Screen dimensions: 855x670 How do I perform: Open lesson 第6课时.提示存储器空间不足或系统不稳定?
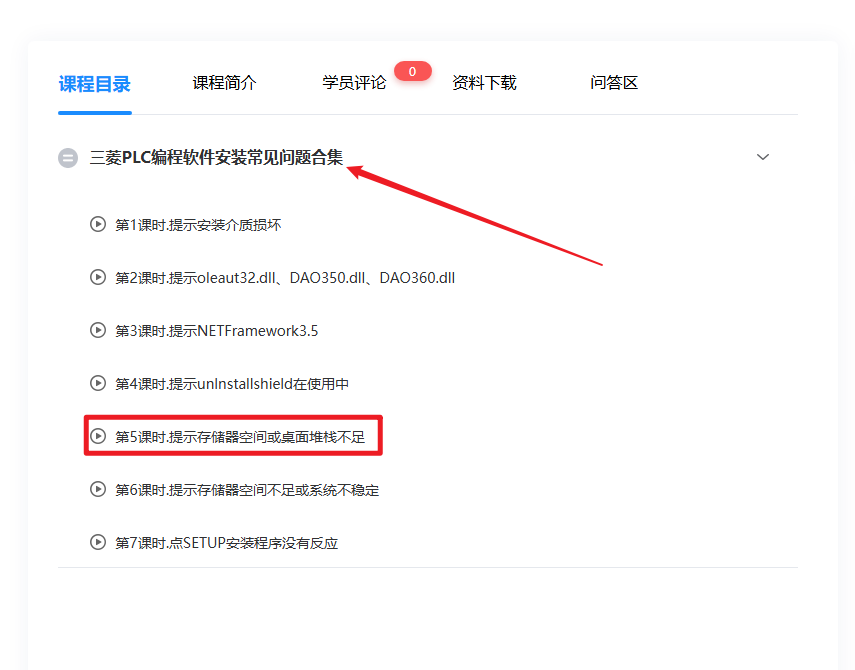[x=247, y=490]
